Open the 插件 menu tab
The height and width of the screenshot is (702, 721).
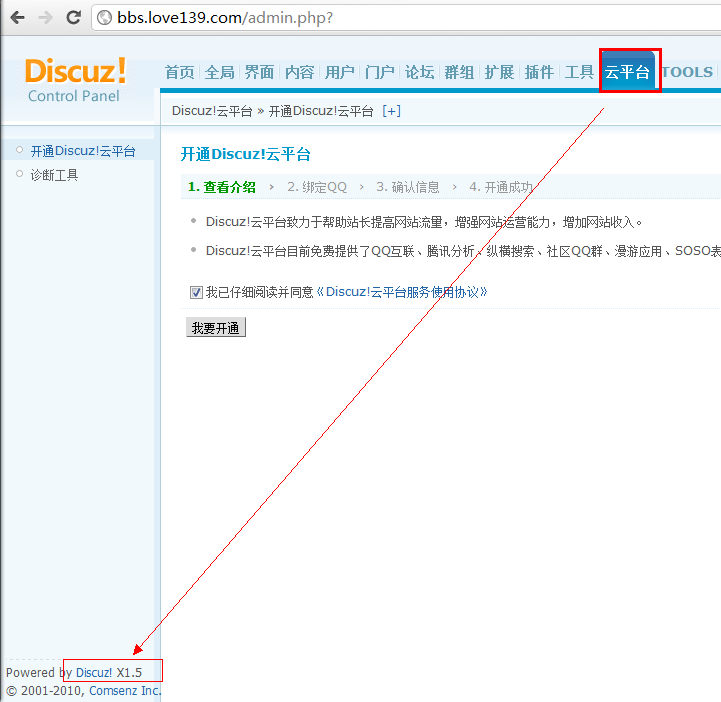[x=539, y=72]
